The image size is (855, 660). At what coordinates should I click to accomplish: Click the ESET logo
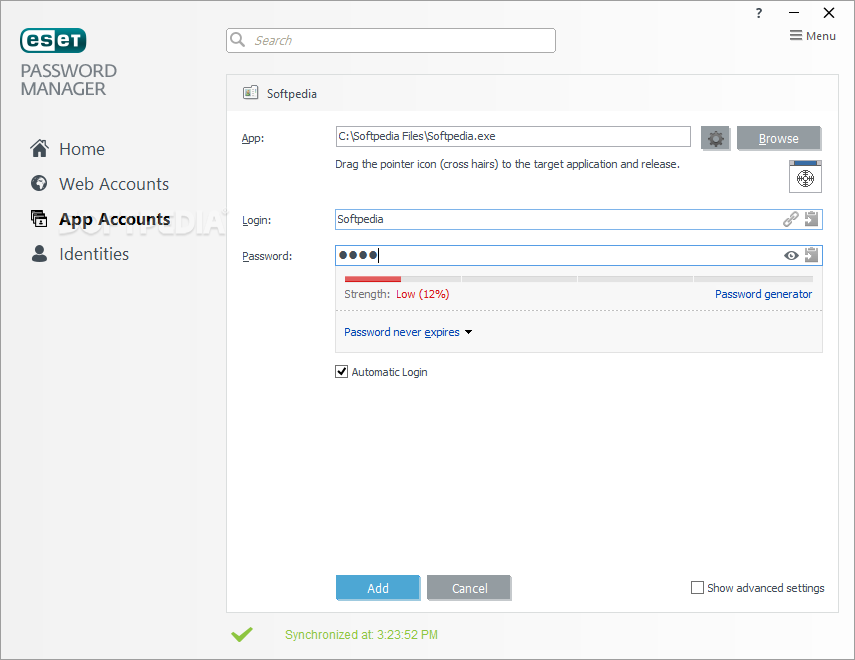(x=53, y=40)
